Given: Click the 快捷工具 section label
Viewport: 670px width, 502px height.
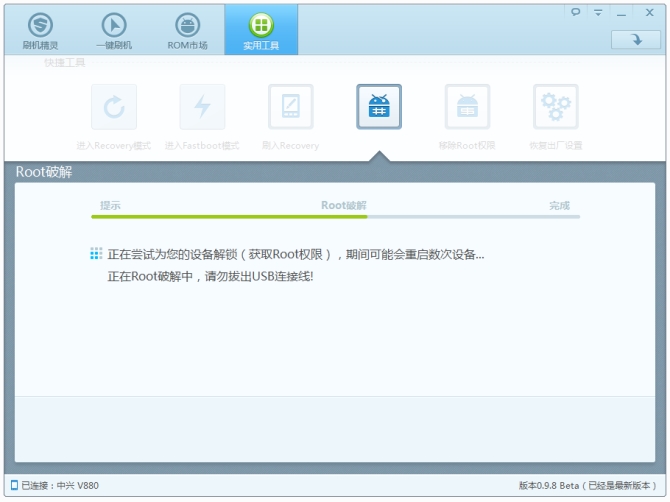Looking at the screenshot, I should 65,63.
